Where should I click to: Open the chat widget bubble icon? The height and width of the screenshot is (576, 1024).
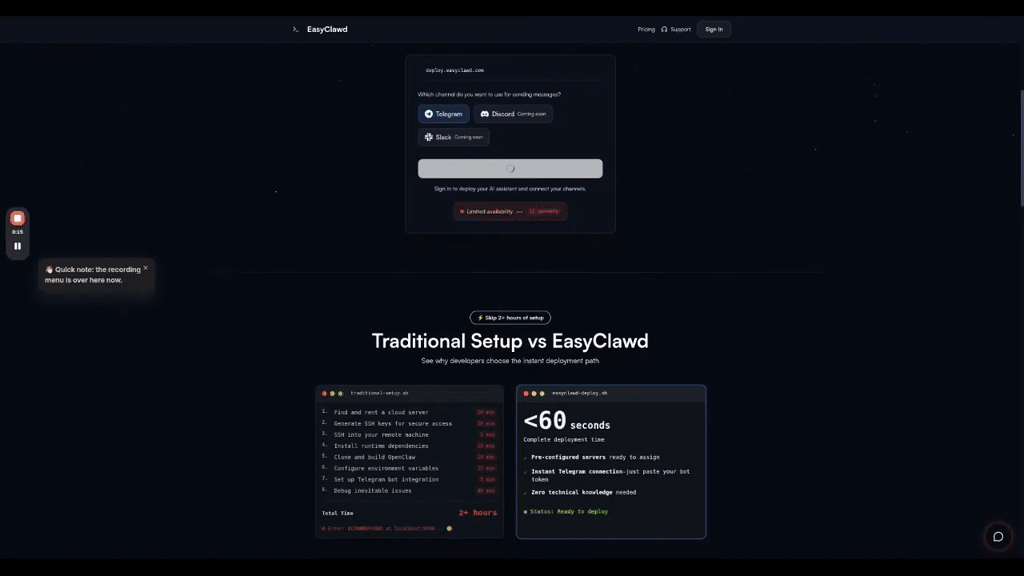tap(998, 537)
